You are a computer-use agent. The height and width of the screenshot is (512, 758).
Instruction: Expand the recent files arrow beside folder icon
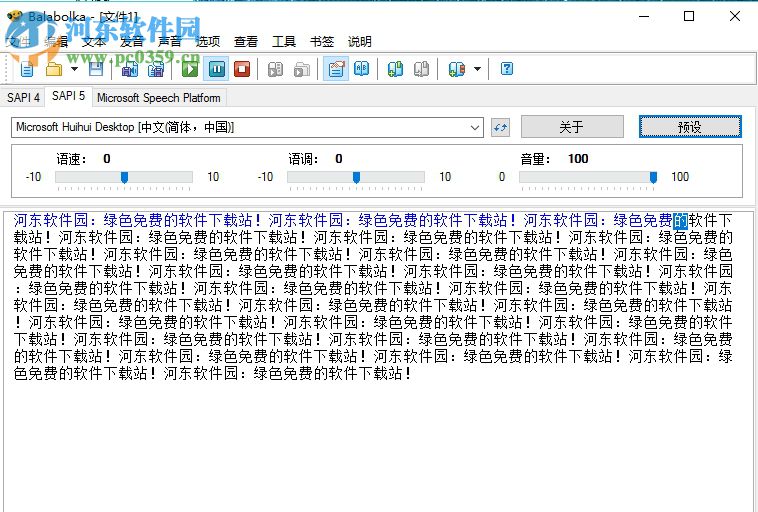(x=74, y=69)
